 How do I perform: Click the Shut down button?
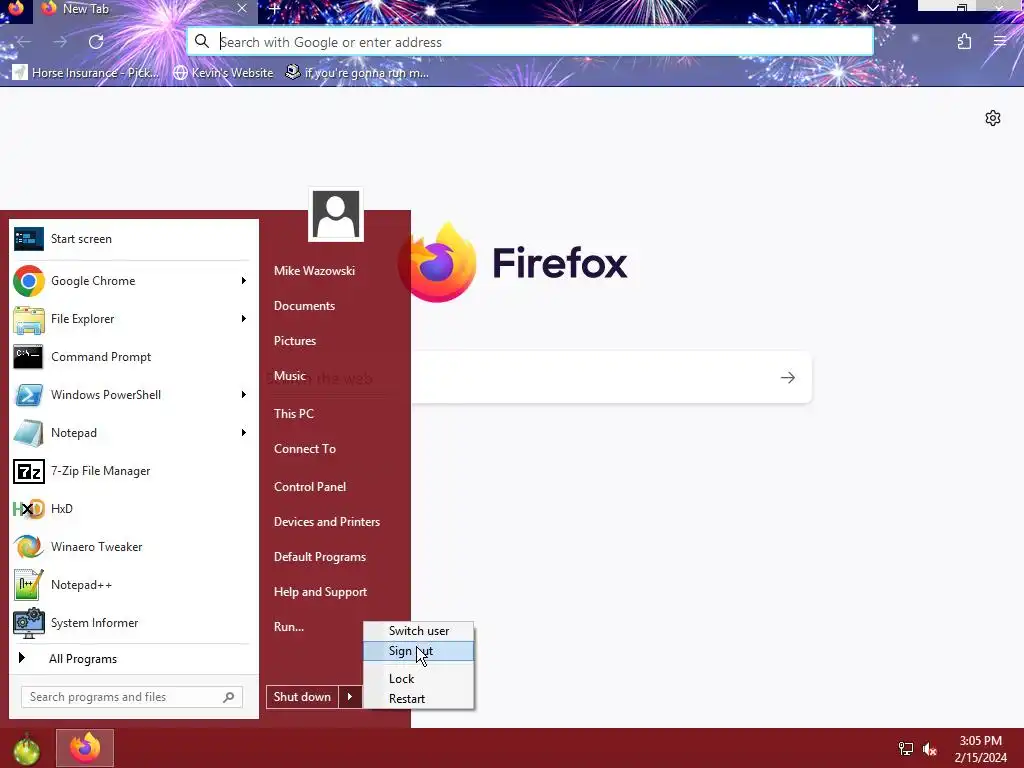click(302, 697)
